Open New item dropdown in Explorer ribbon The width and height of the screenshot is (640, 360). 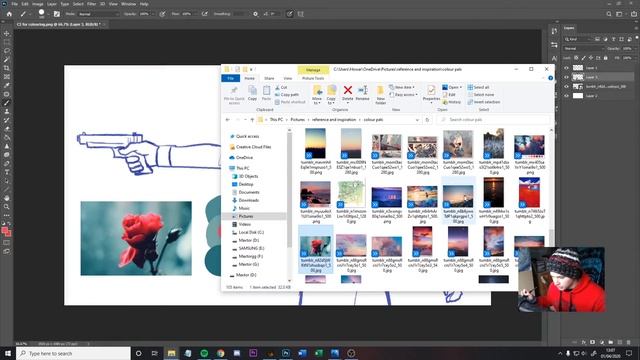click(x=402, y=87)
